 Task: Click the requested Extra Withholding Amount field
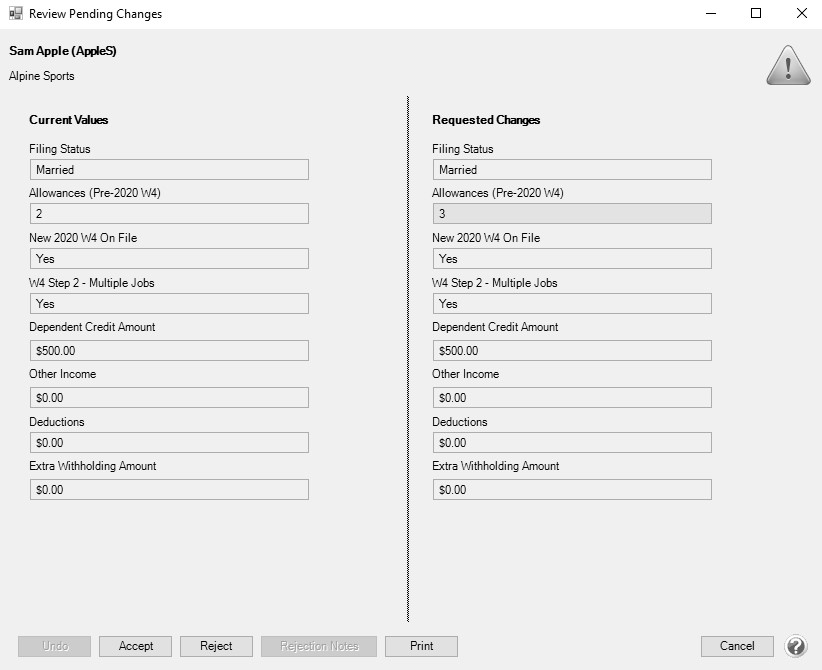click(572, 490)
